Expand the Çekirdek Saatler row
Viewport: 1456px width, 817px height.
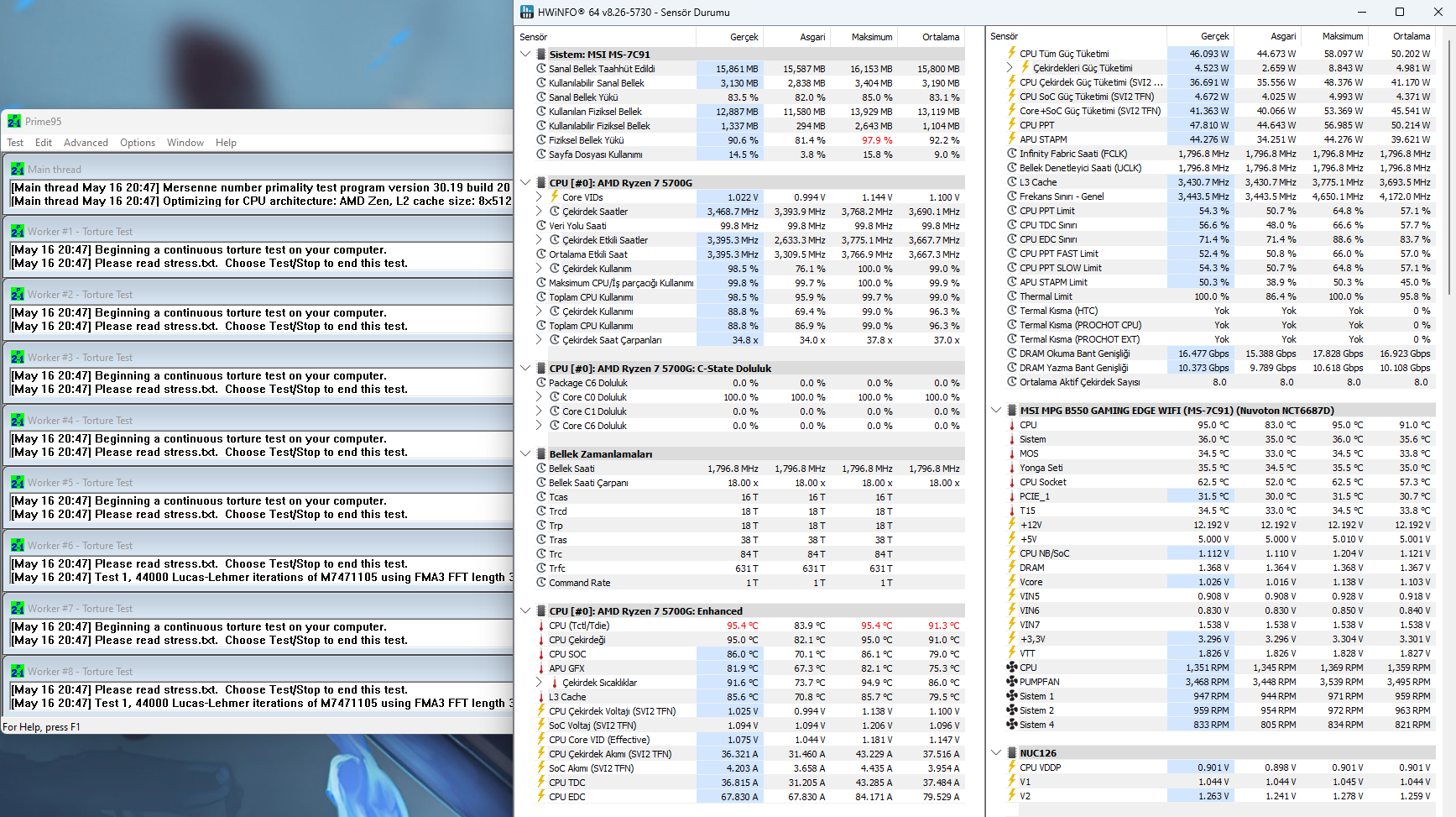[540, 211]
